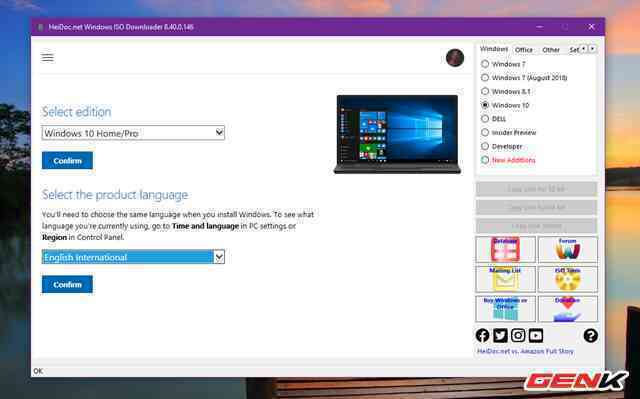The width and height of the screenshot is (640, 399).
Task: Switch to the Office tab
Action: [x=524, y=50]
